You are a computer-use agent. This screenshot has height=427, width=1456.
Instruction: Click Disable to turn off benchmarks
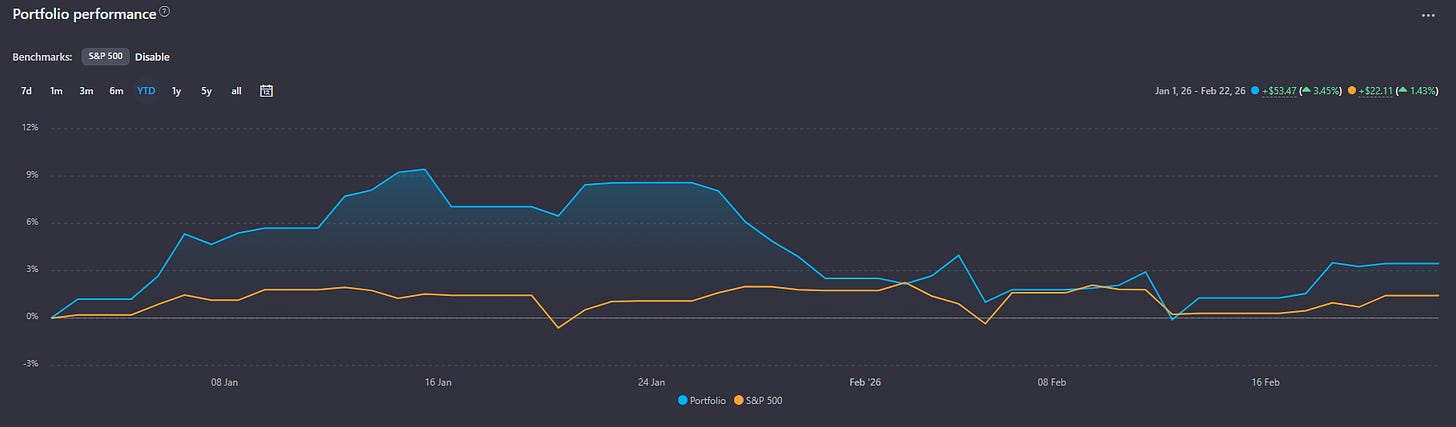152,57
